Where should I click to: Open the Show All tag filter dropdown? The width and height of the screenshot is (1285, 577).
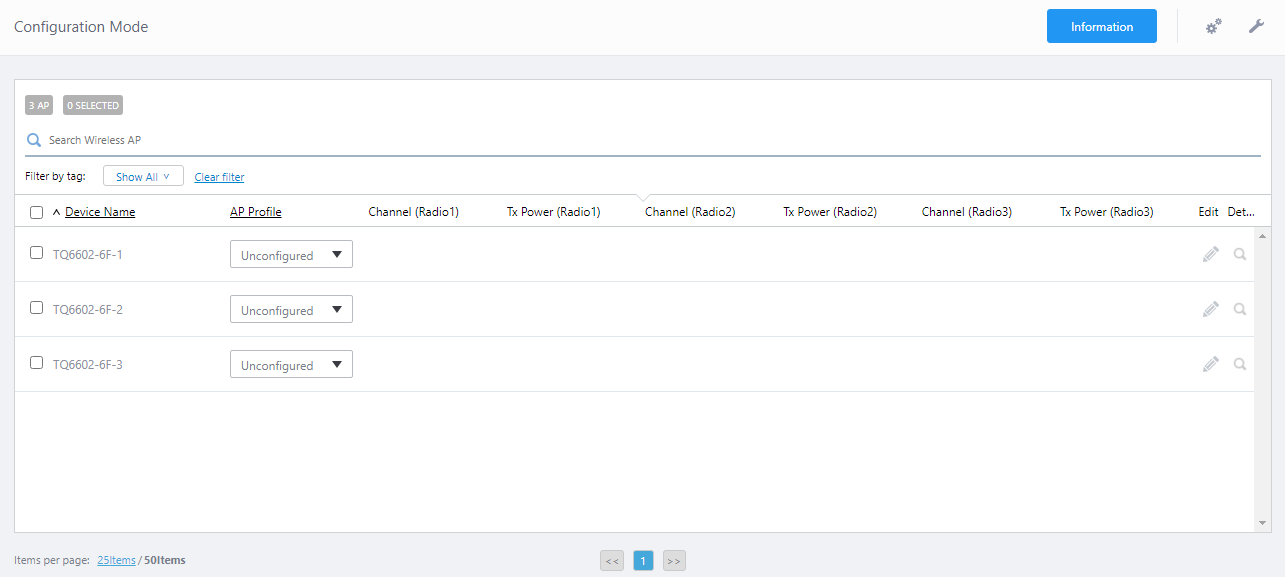(x=143, y=177)
